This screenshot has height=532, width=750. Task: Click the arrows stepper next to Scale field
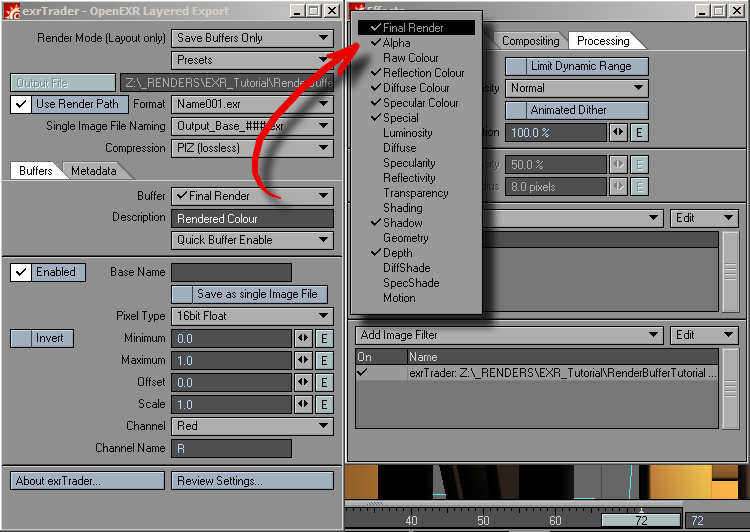click(x=303, y=405)
